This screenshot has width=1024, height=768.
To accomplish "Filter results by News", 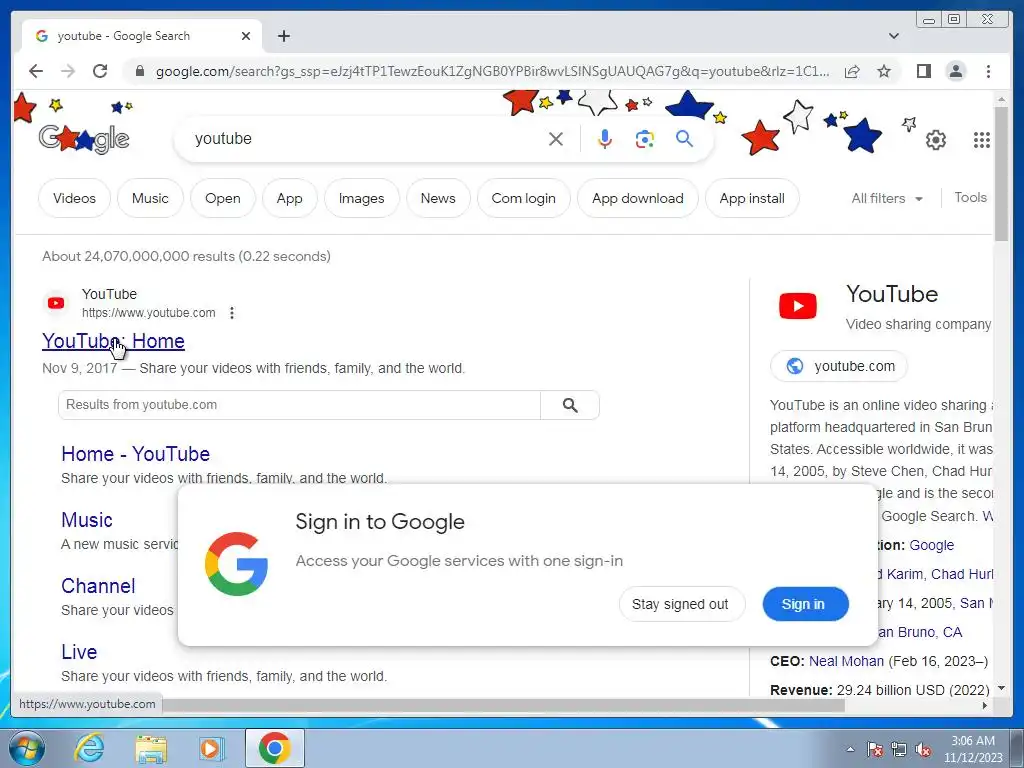I will tap(438, 198).
